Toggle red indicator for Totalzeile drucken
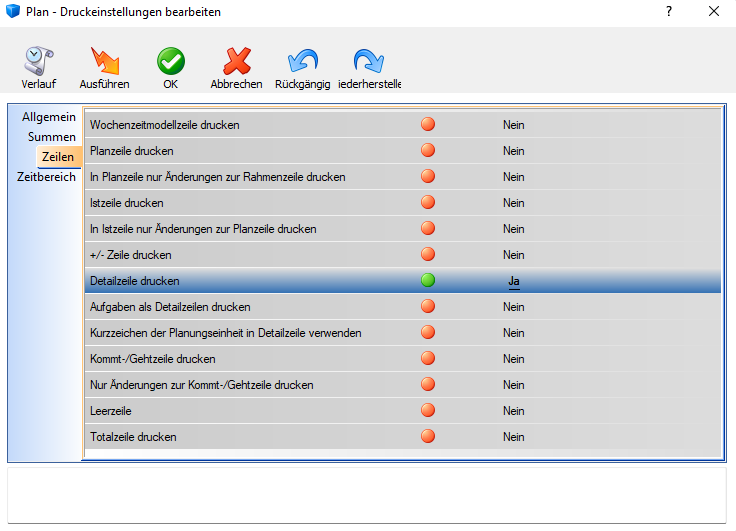 pyautogui.click(x=428, y=437)
